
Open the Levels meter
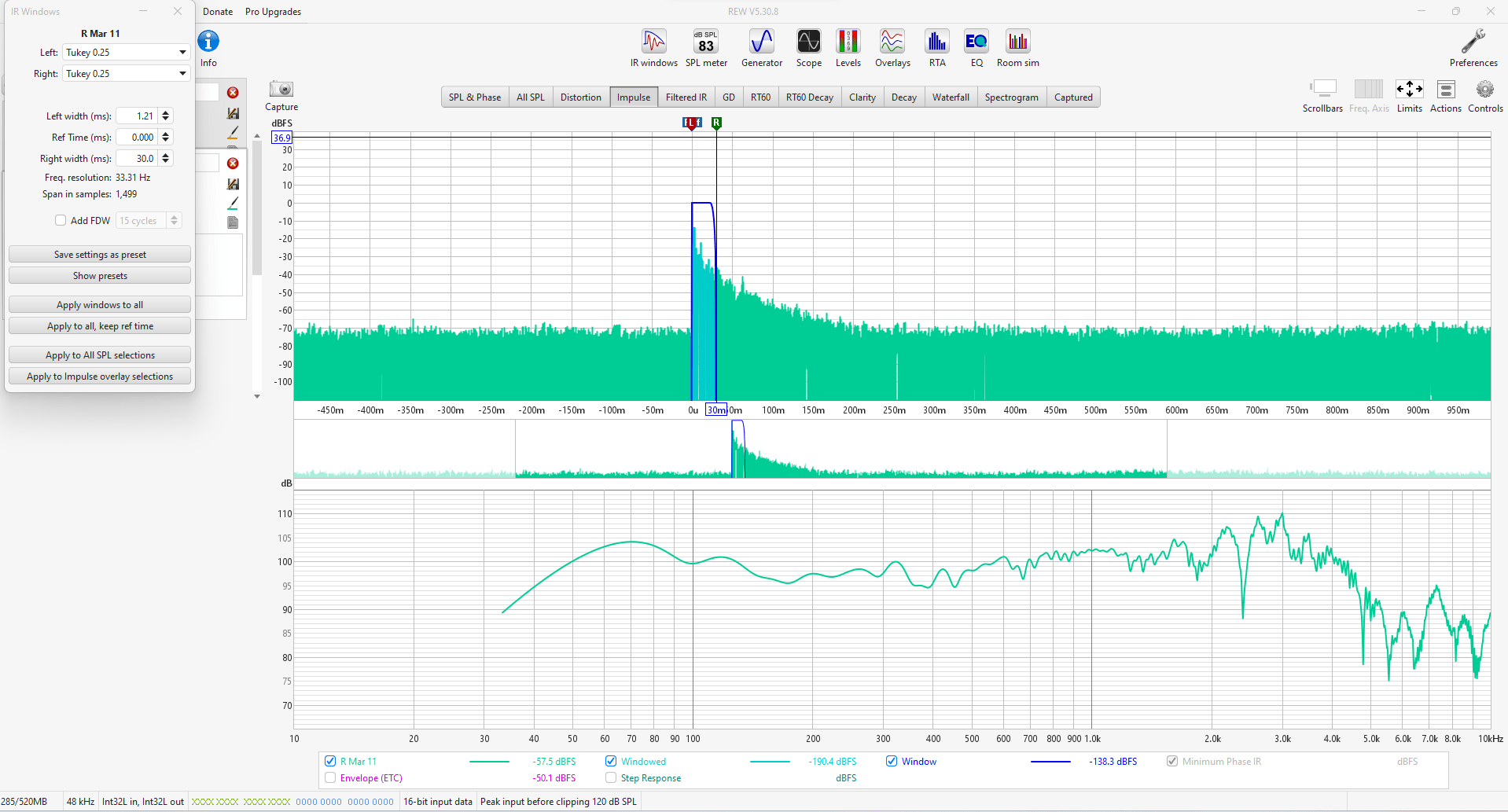pos(848,48)
